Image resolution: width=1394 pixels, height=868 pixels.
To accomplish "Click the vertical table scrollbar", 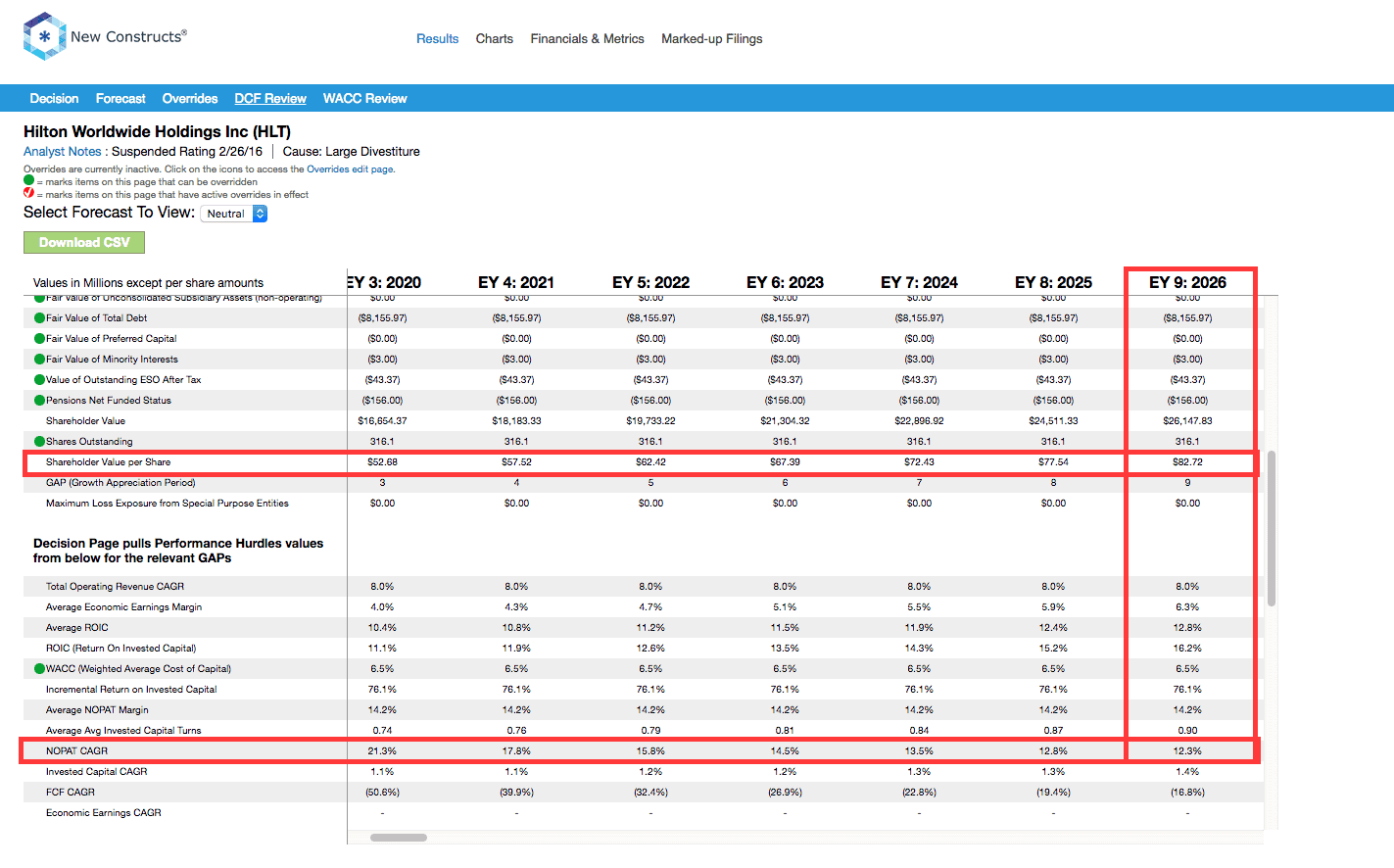I will coord(1272,529).
